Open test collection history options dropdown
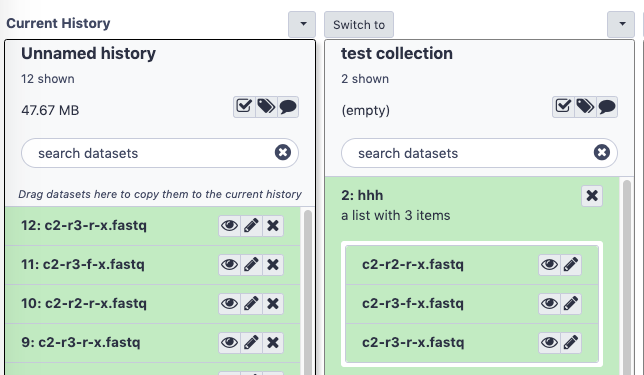This screenshot has width=644, height=375. 621,24
